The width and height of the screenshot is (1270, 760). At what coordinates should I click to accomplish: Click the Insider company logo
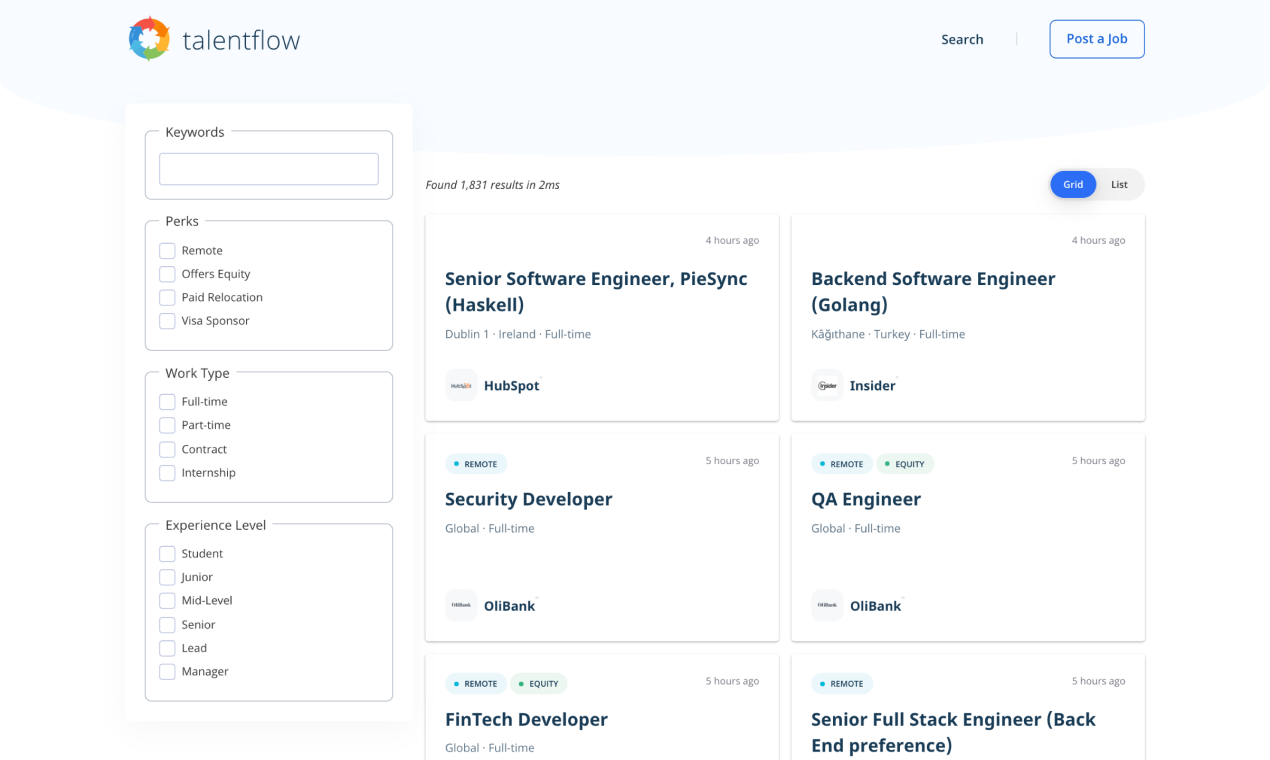(827, 384)
